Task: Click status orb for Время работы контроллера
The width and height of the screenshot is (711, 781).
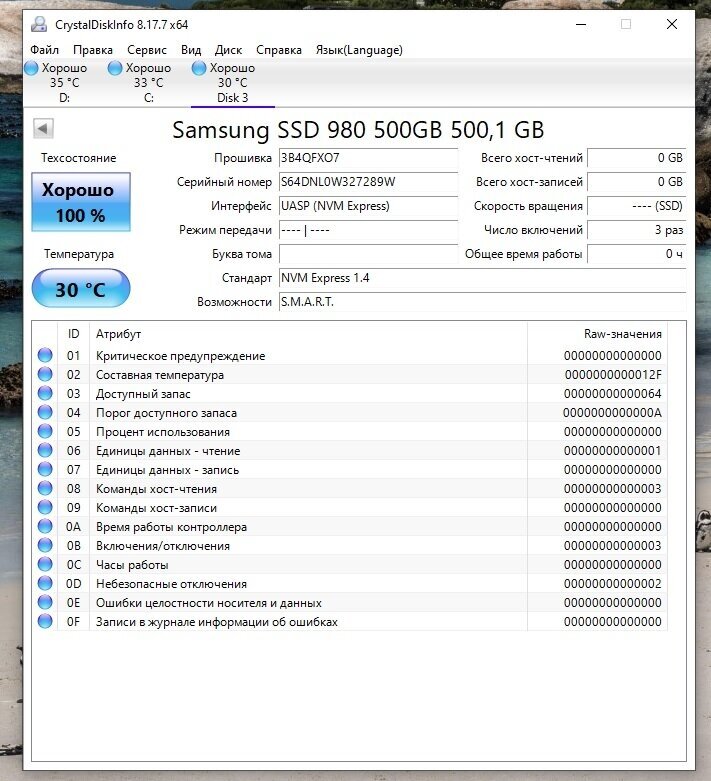Action: click(x=45, y=526)
